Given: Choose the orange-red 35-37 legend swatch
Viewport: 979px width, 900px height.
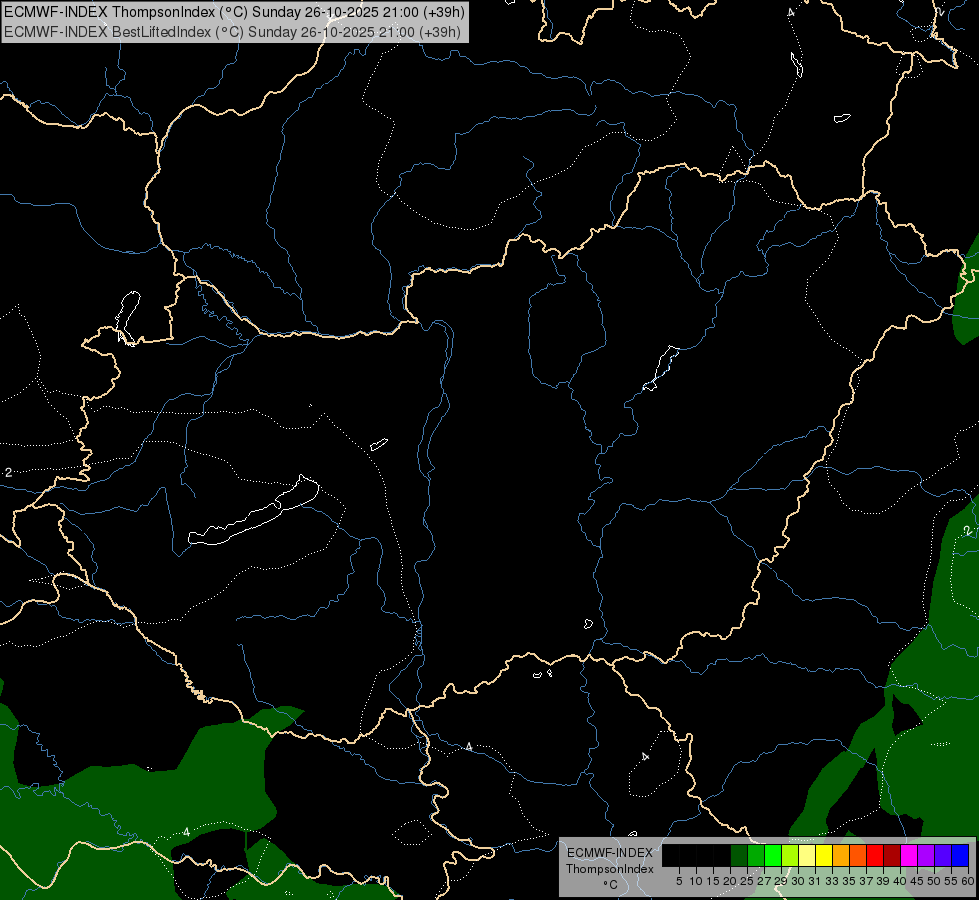Looking at the screenshot, I should pos(858,855).
